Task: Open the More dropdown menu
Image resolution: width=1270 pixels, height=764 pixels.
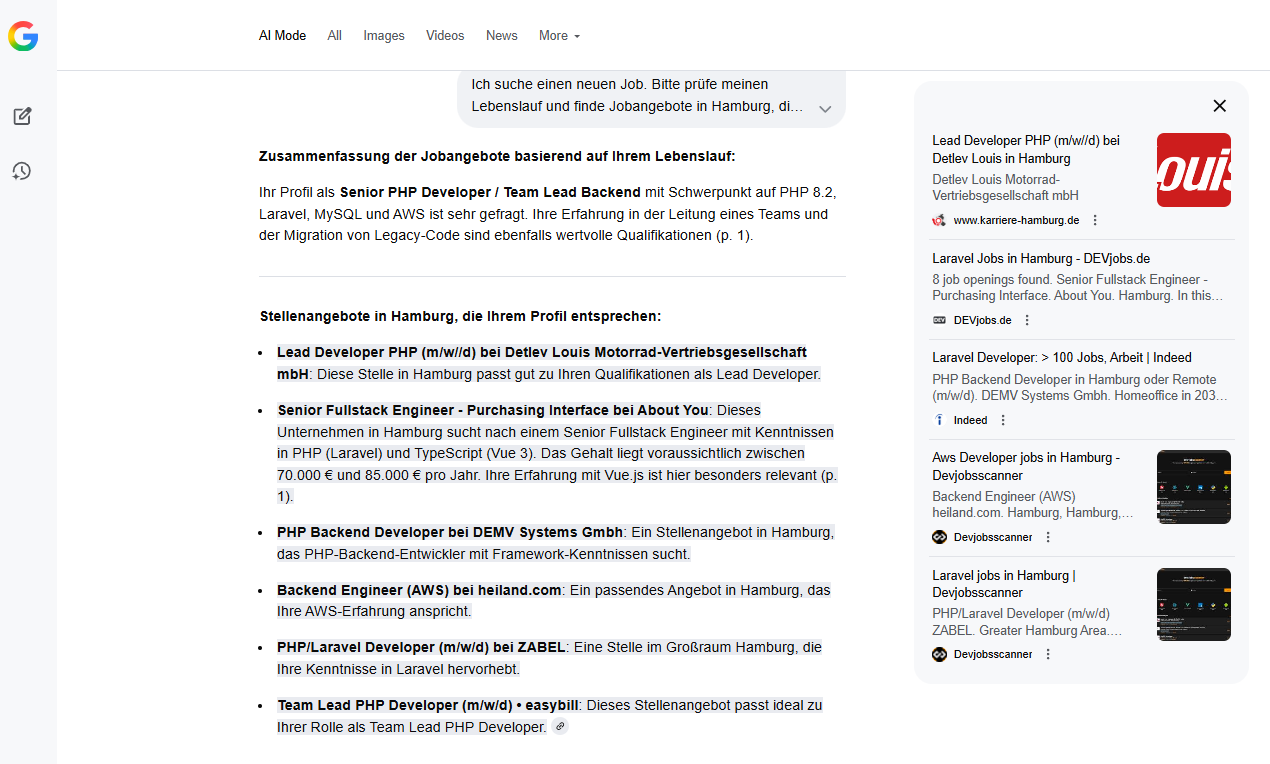Action: [x=559, y=36]
